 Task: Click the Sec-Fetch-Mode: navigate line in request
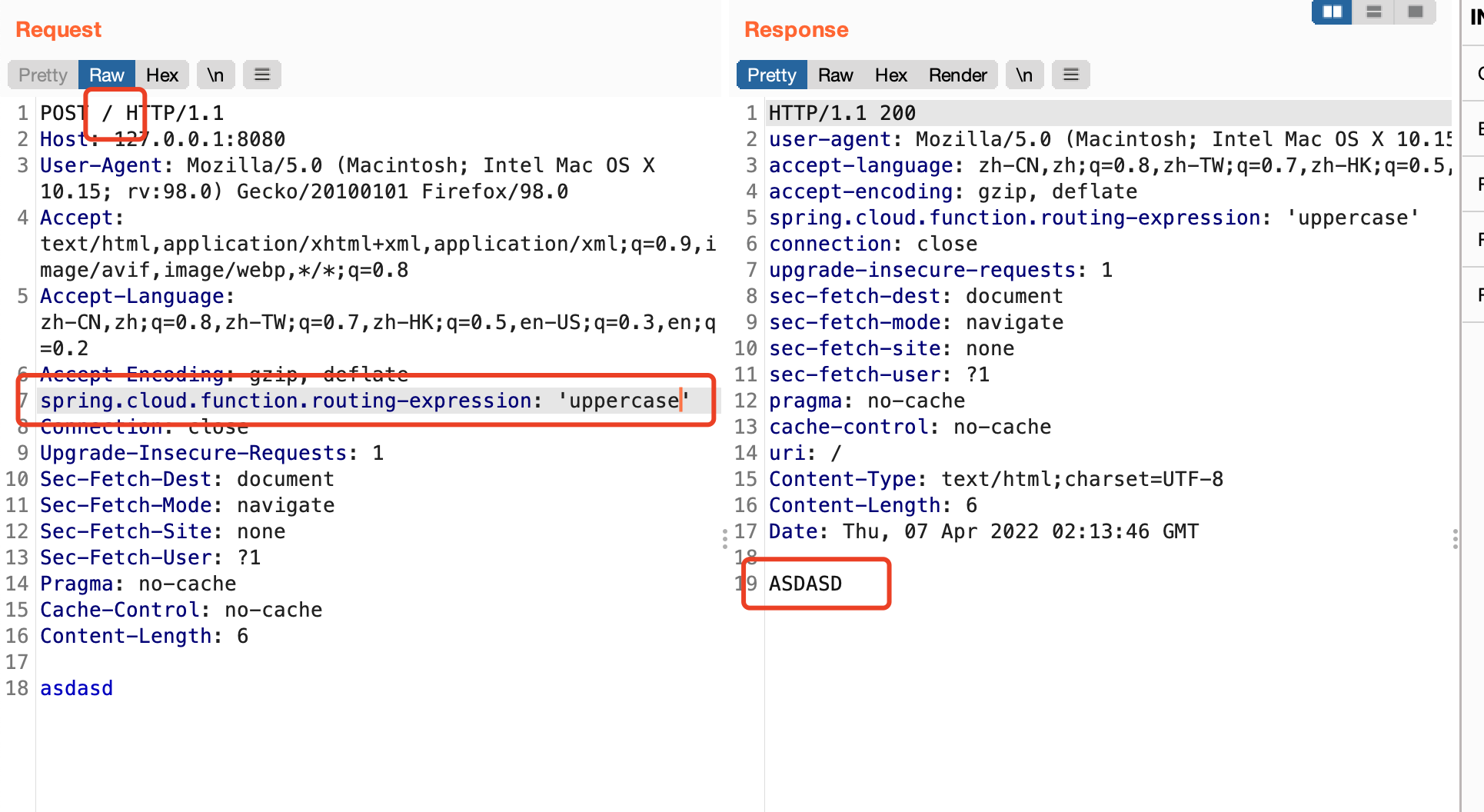coord(188,505)
